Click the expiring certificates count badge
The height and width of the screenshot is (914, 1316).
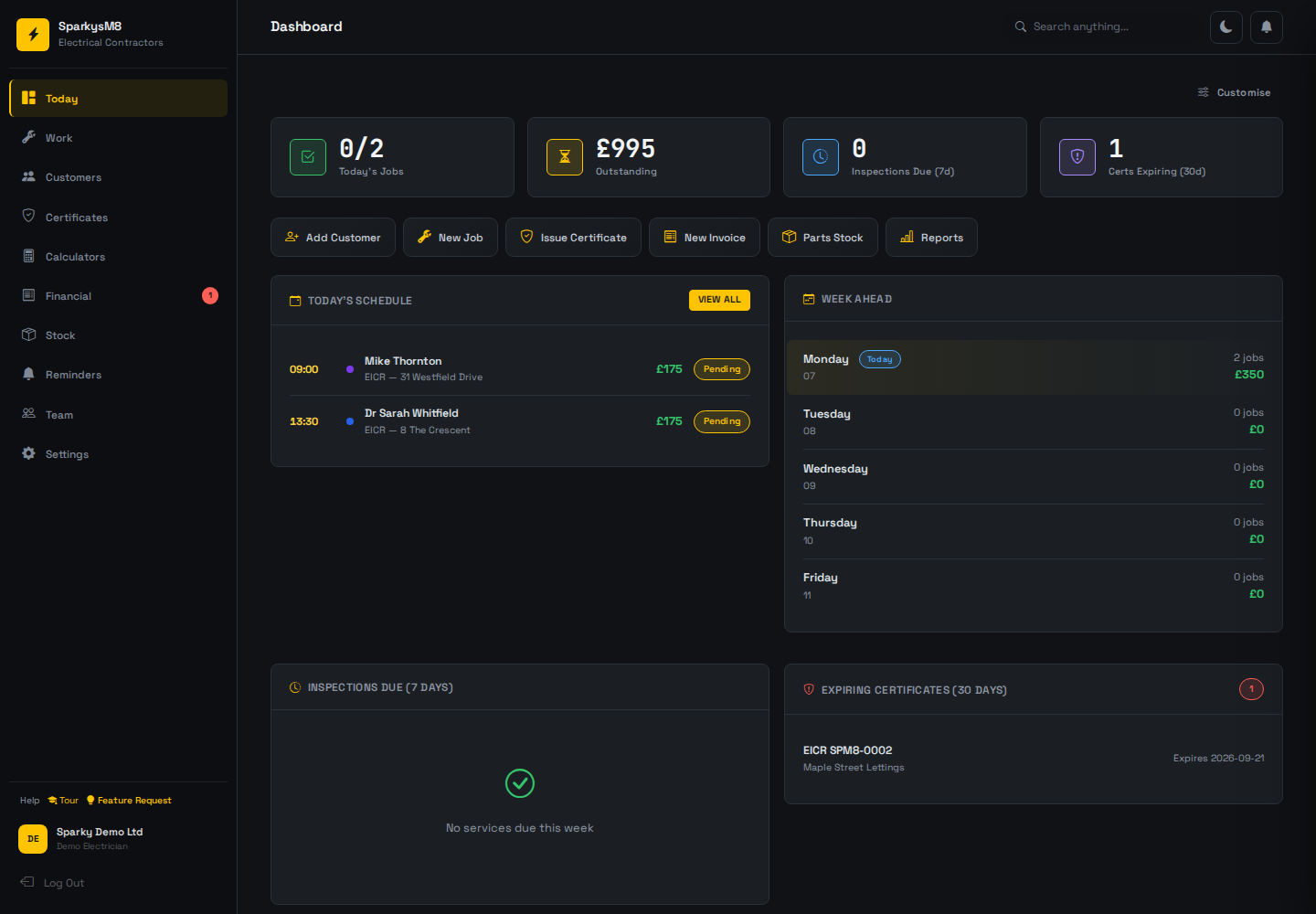coord(1252,689)
